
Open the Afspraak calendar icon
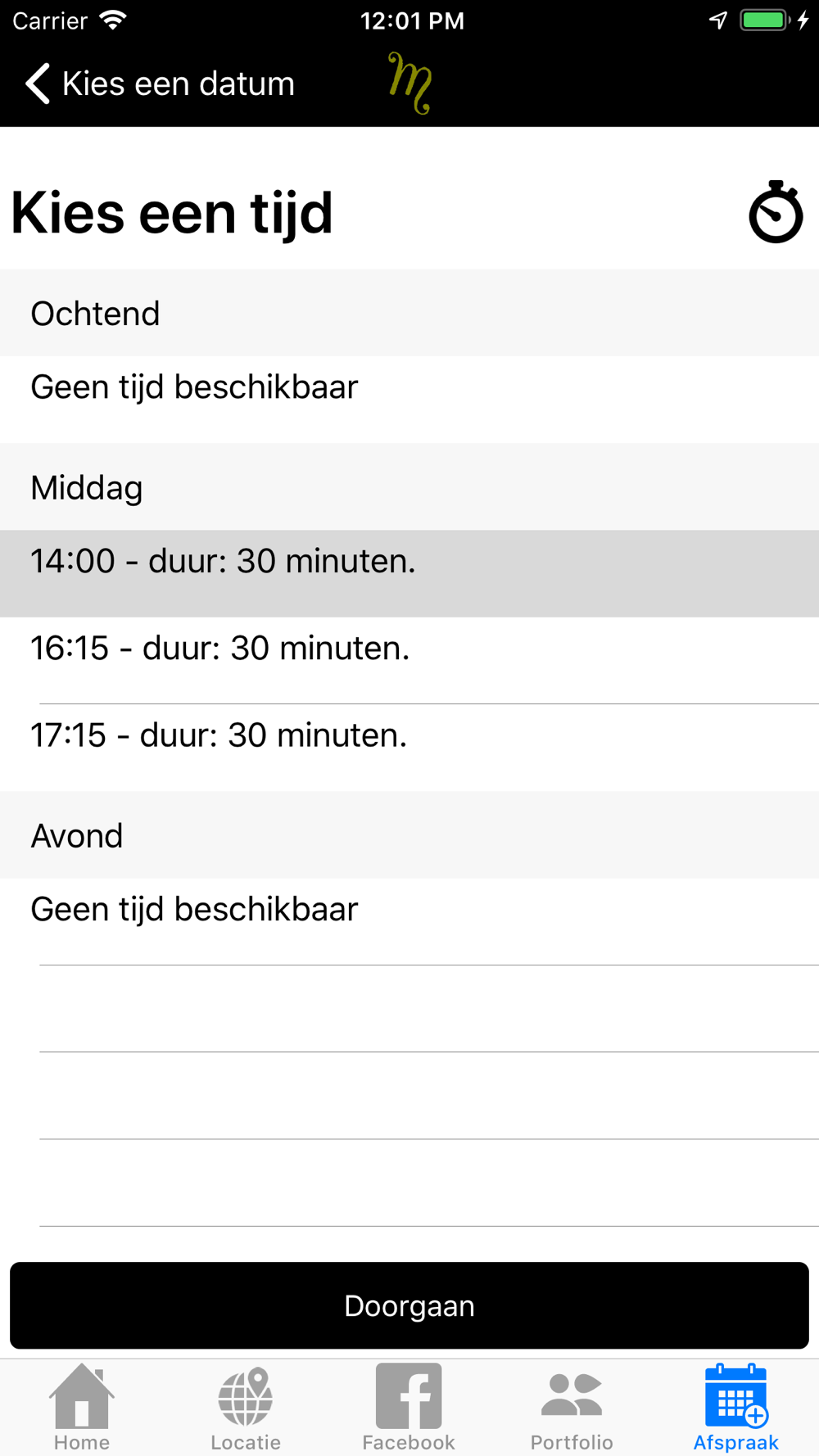735,1396
